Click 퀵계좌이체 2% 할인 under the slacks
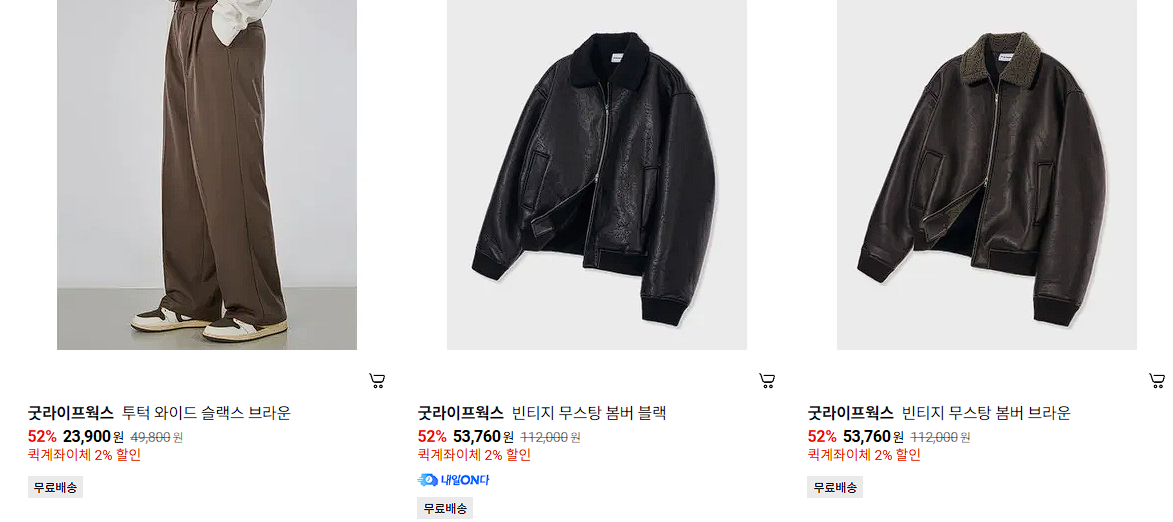The height and width of the screenshot is (522, 1173). tap(85, 455)
